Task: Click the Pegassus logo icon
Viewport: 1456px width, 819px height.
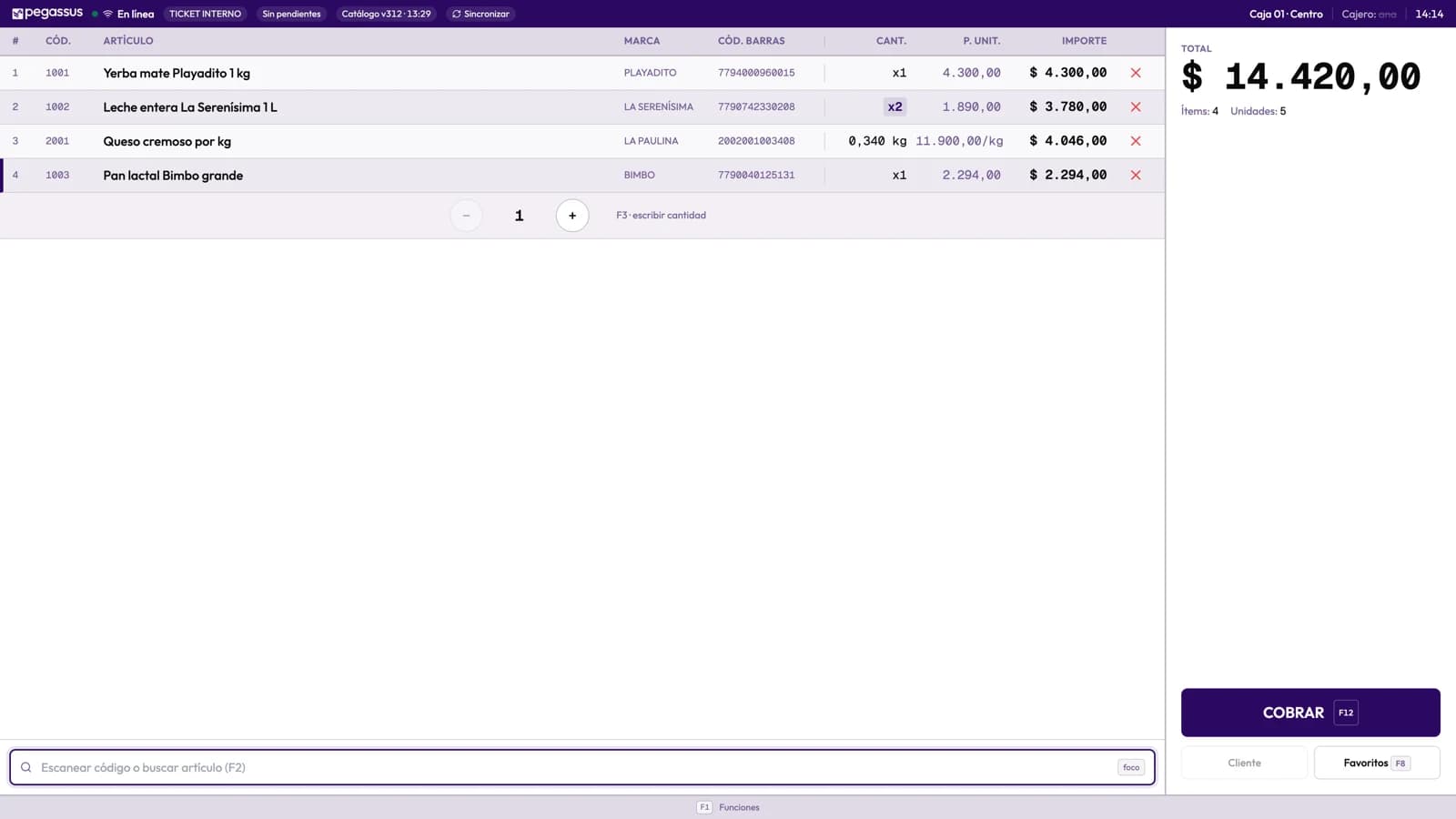Action: click(x=17, y=14)
